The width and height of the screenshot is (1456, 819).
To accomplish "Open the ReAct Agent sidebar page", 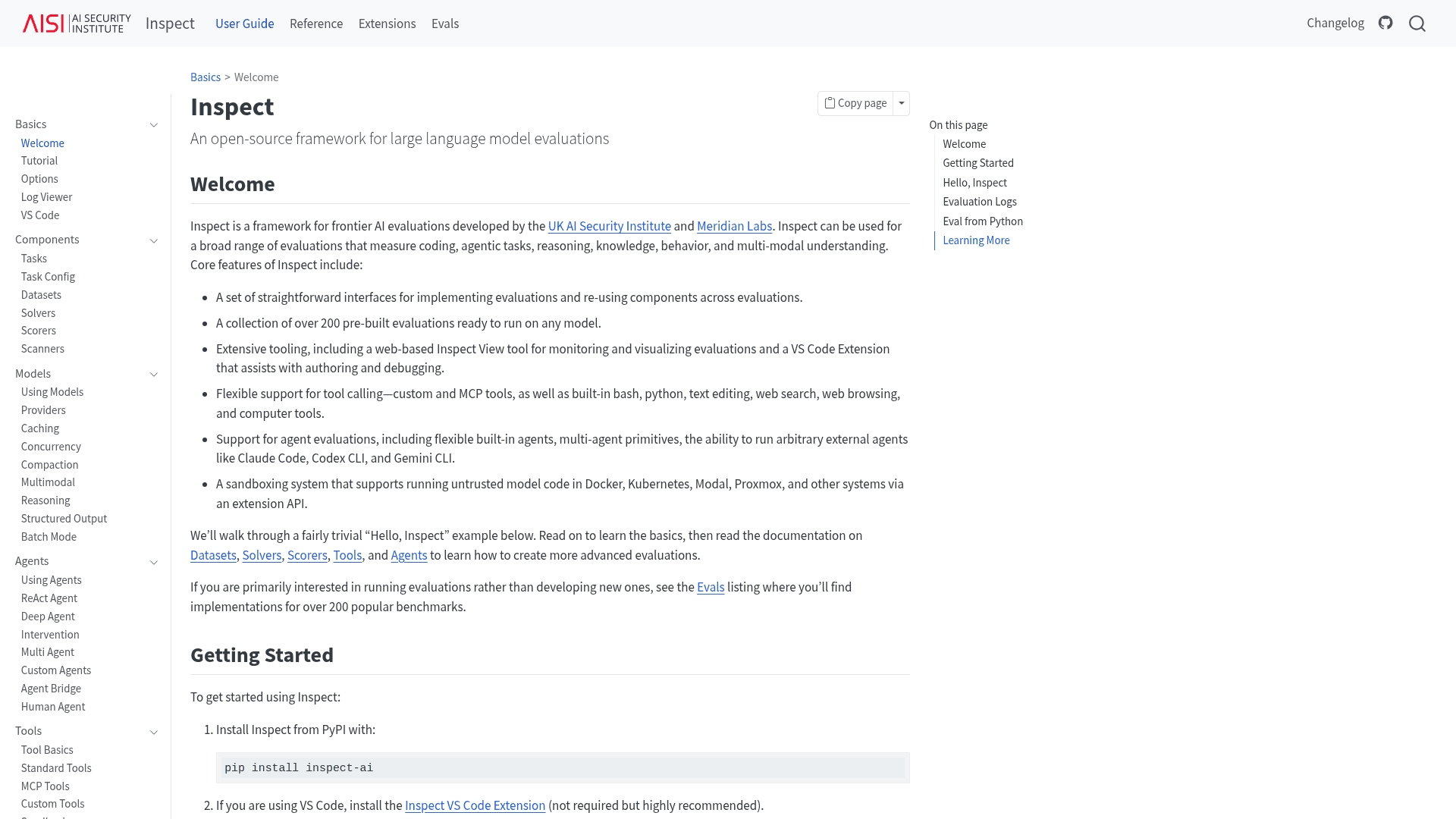I will click(x=49, y=598).
